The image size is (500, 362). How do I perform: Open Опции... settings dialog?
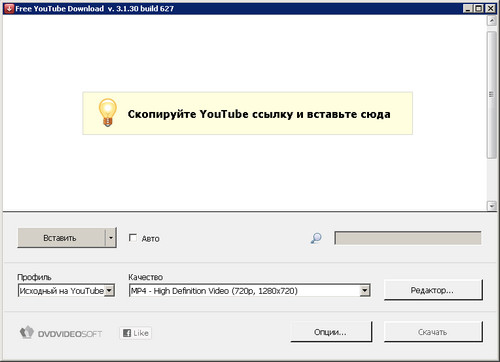[x=331, y=332]
